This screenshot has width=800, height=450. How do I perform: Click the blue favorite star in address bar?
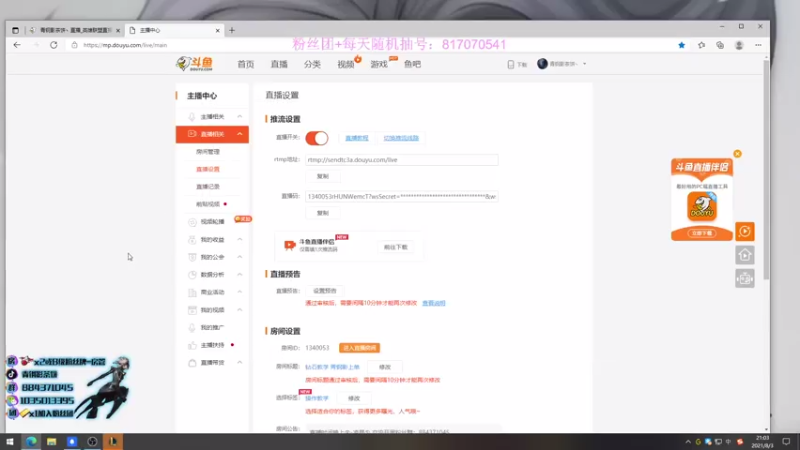682,45
